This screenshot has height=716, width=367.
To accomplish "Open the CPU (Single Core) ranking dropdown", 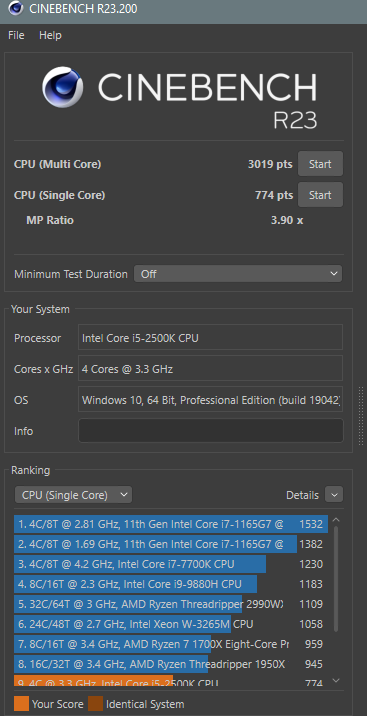I will [x=73, y=495].
